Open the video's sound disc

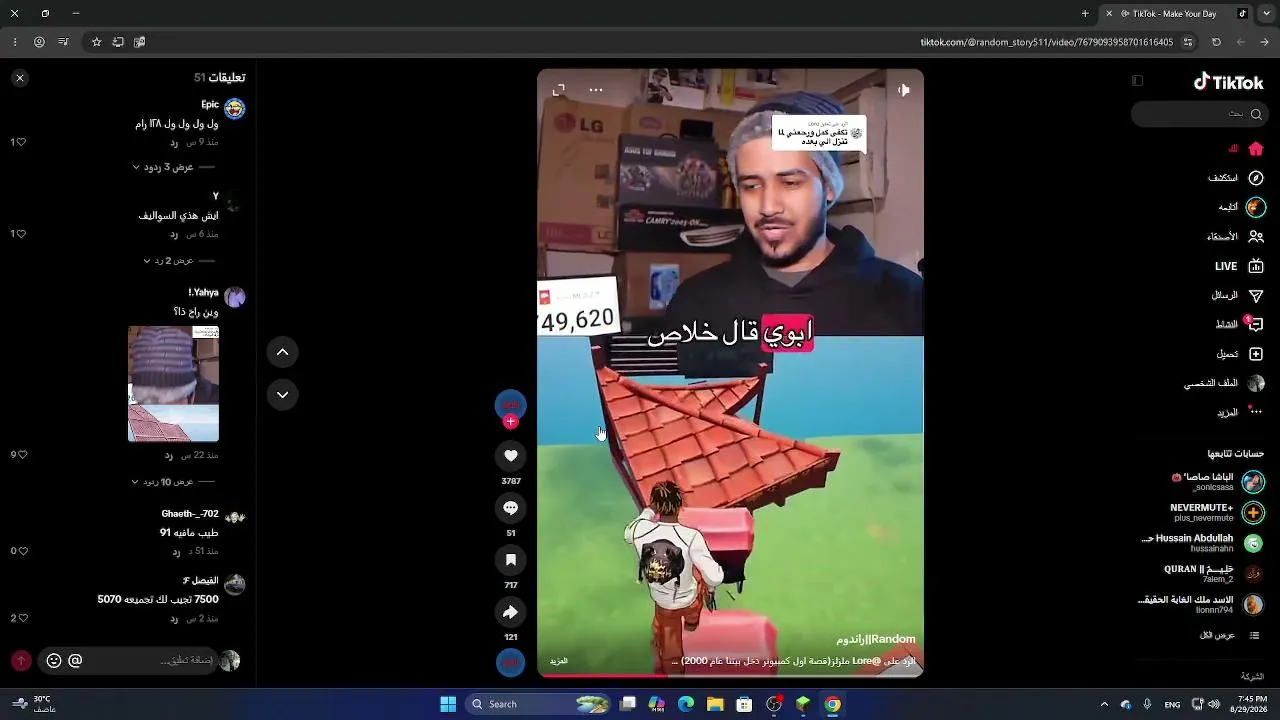click(x=511, y=662)
